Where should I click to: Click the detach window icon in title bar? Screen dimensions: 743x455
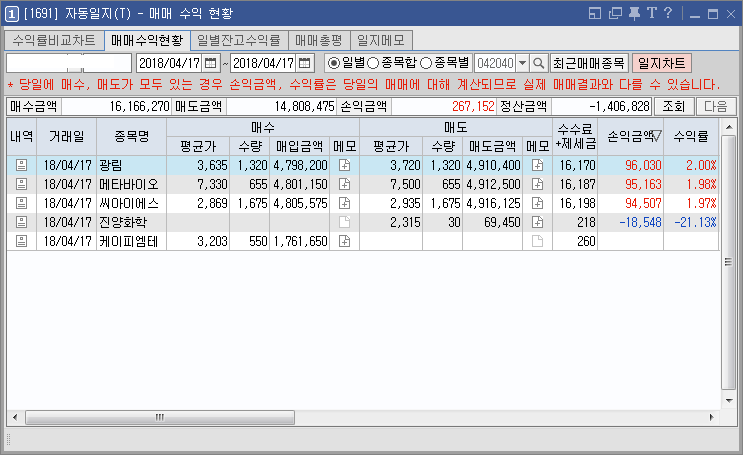point(615,13)
